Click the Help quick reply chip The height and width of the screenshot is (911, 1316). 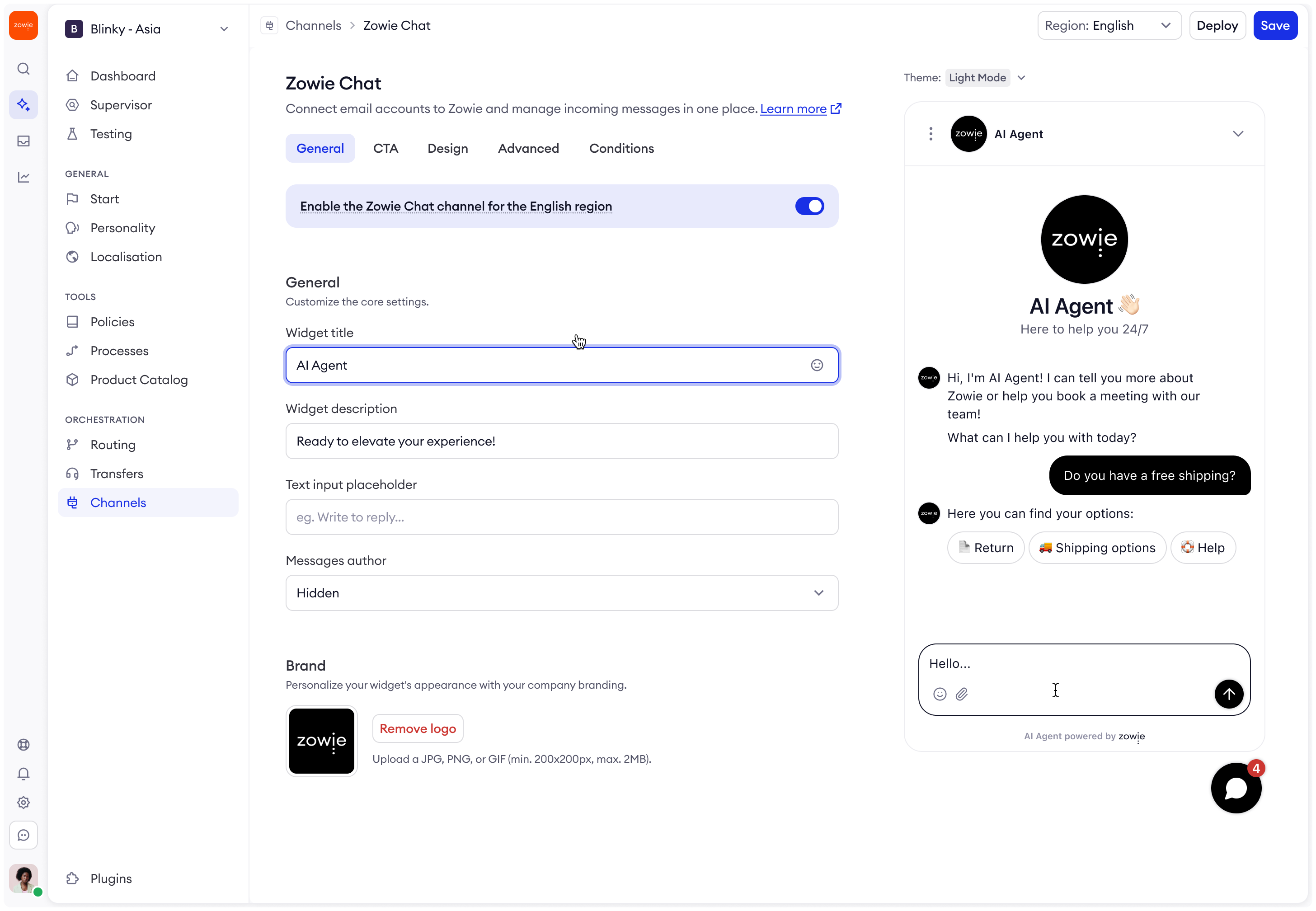pyautogui.click(x=1203, y=548)
